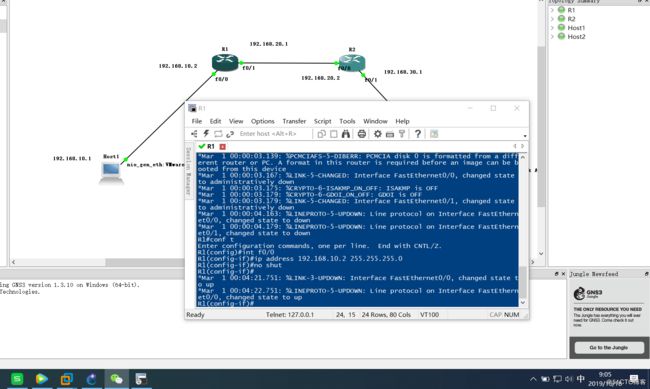This screenshot has width=650, height=389.
Task: Close the R1 session tab with red X
Action: click(223, 146)
